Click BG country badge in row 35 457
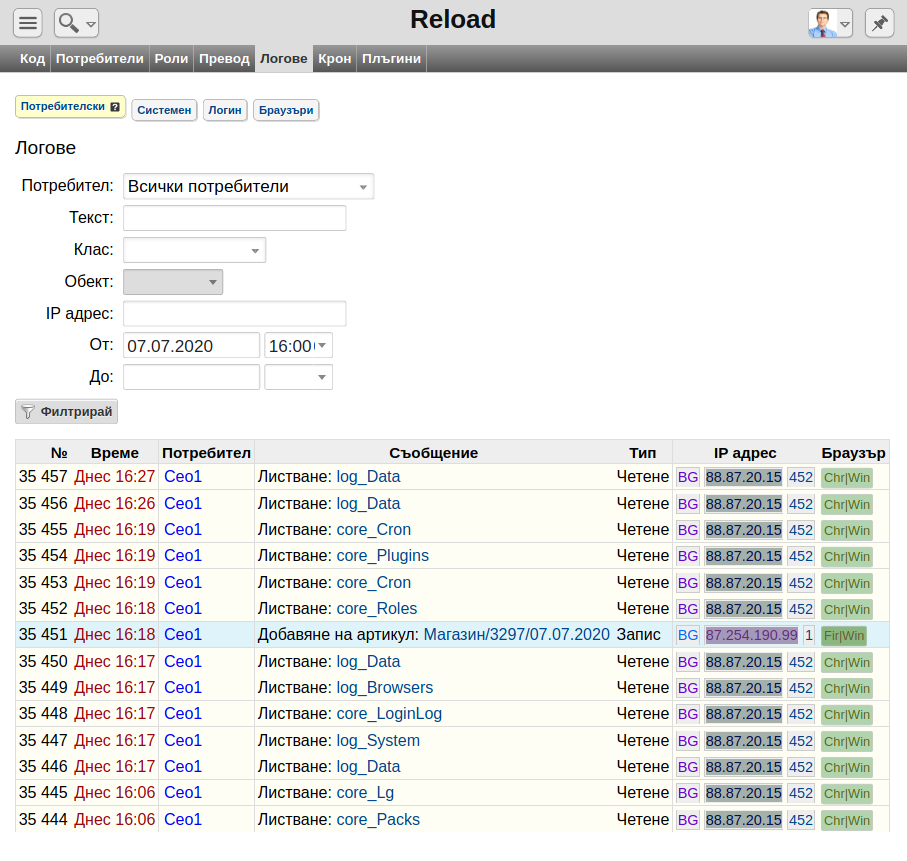The width and height of the screenshot is (907, 861). [x=688, y=477]
